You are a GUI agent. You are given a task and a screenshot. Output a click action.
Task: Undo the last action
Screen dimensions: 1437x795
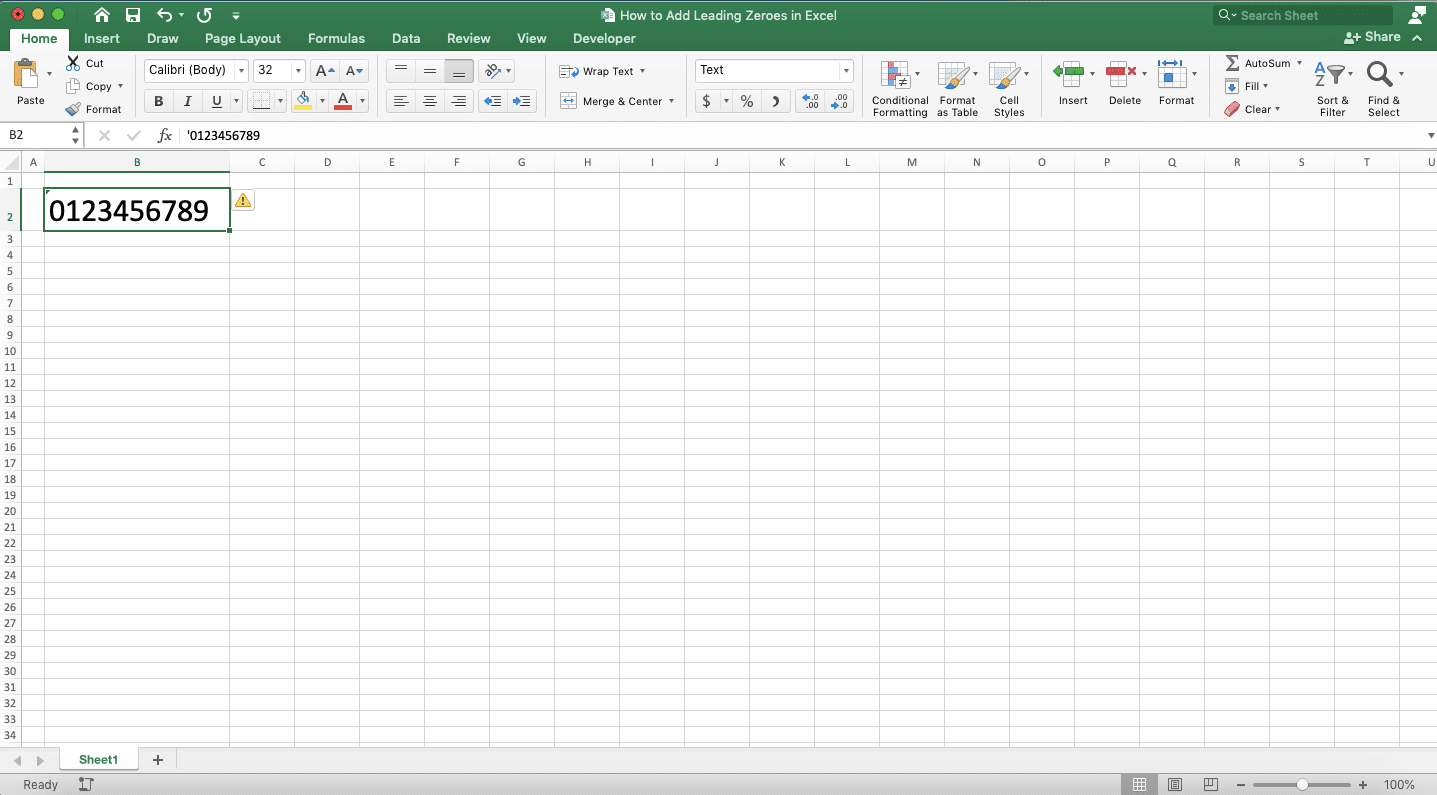[x=165, y=15]
